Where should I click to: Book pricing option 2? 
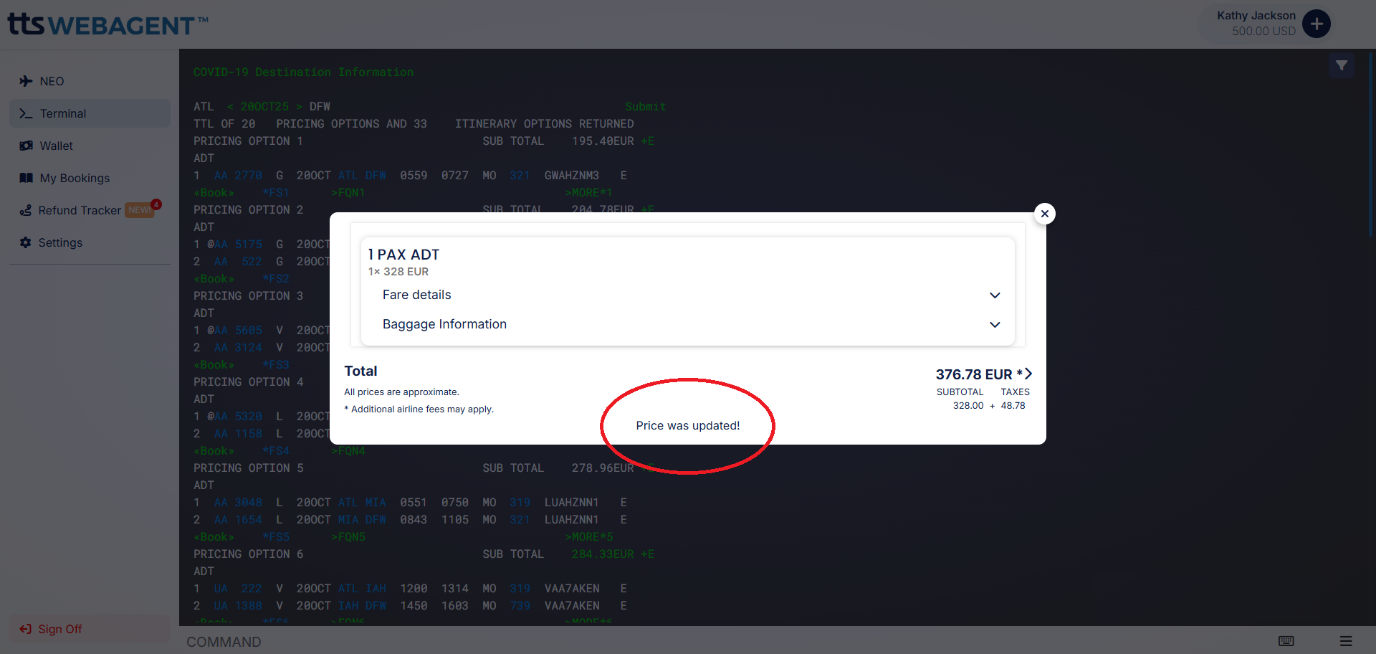(x=213, y=278)
